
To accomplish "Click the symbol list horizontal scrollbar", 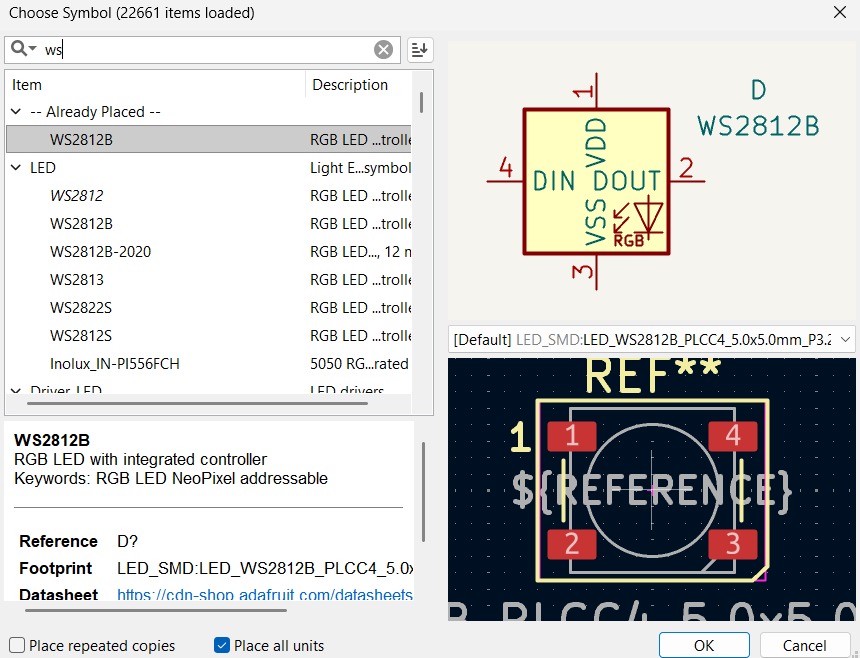I will click(197, 404).
